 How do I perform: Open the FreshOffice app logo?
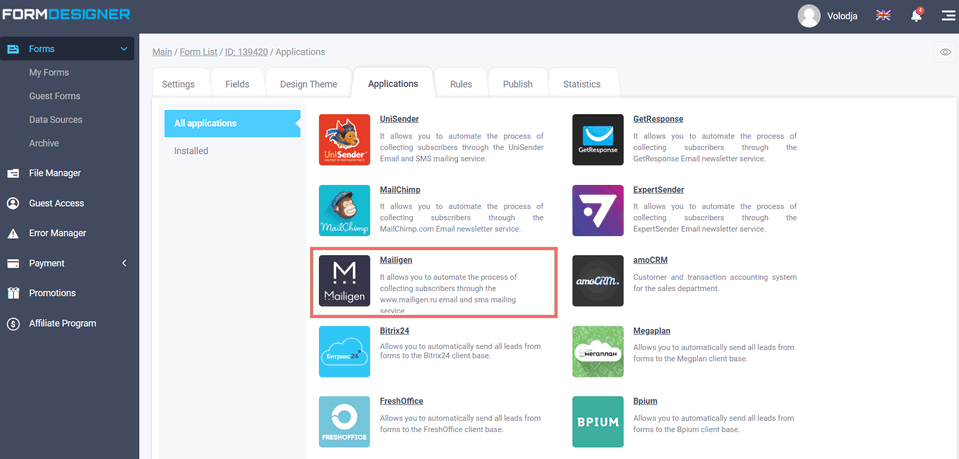[x=344, y=422]
